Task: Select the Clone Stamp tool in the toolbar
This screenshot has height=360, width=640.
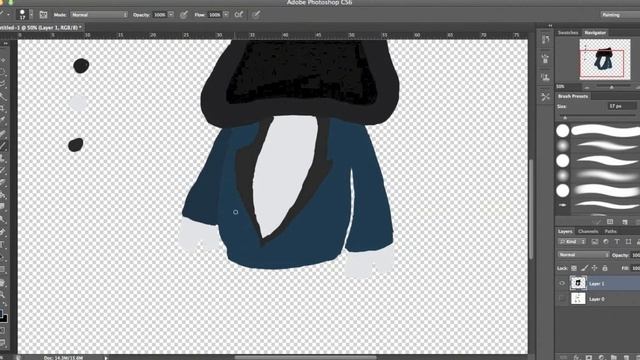Action: (3, 158)
